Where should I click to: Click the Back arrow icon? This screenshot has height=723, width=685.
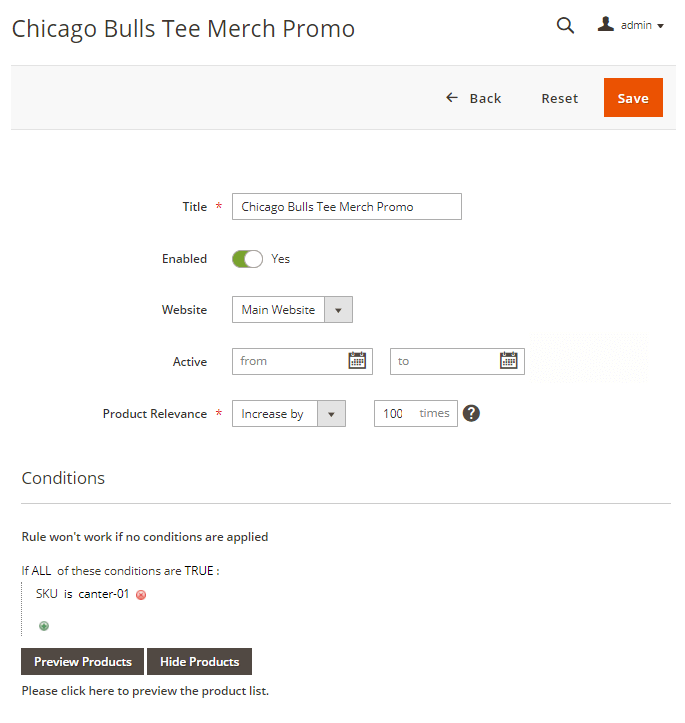[452, 98]
